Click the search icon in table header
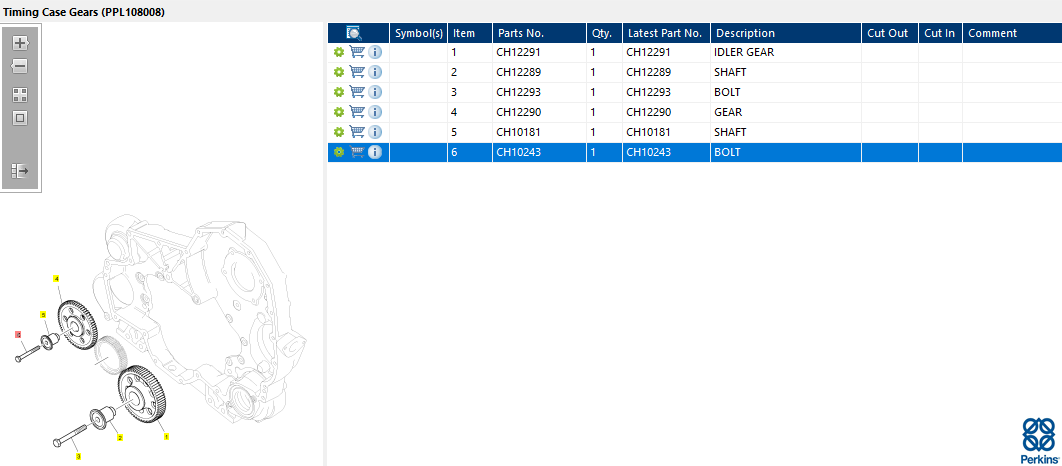1062x466 pixels. [x=354, y=33]
